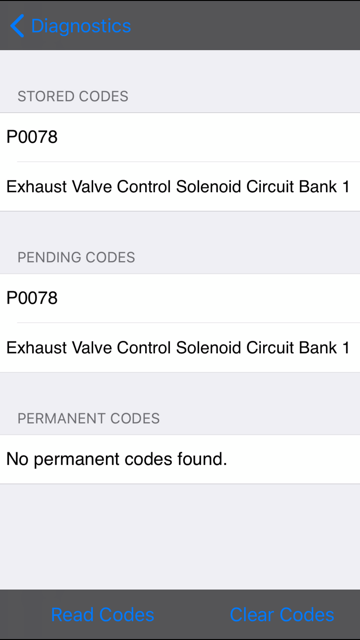The image size is (360, 640).
Task: Select the P0078 row under Pending Codes
Action: tap(180, 298)
